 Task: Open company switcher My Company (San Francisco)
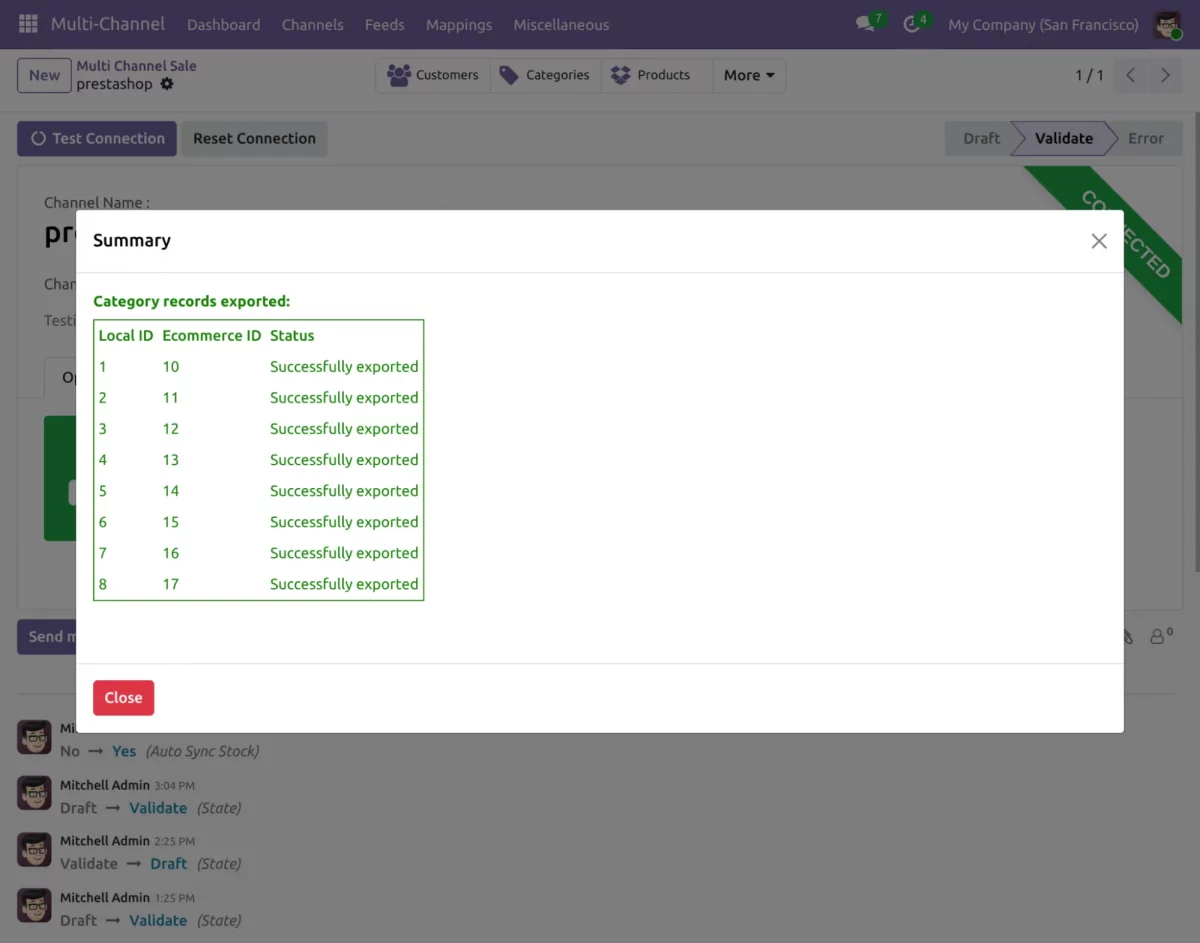pyautogui.click(x=1043, y=24)
